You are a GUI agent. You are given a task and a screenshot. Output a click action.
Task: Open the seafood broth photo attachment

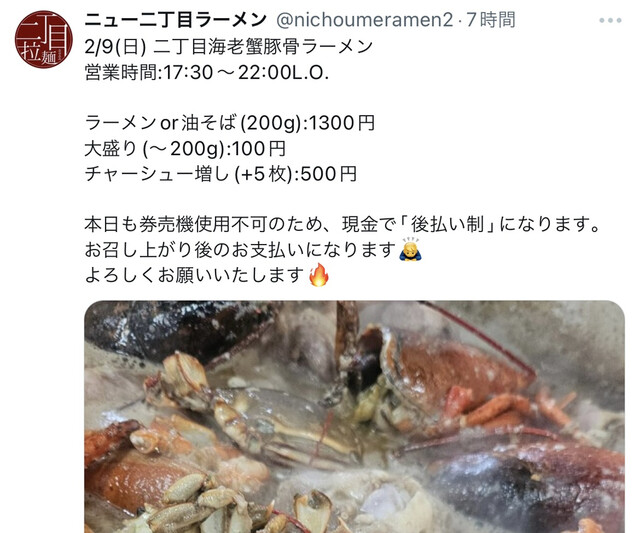coord(354,417)
